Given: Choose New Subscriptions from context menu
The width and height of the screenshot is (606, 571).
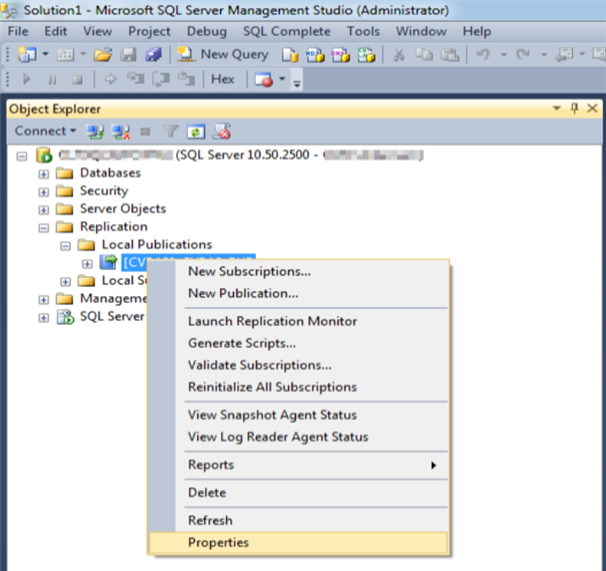Looking at the screenshot, I should (x=298, y=271).
